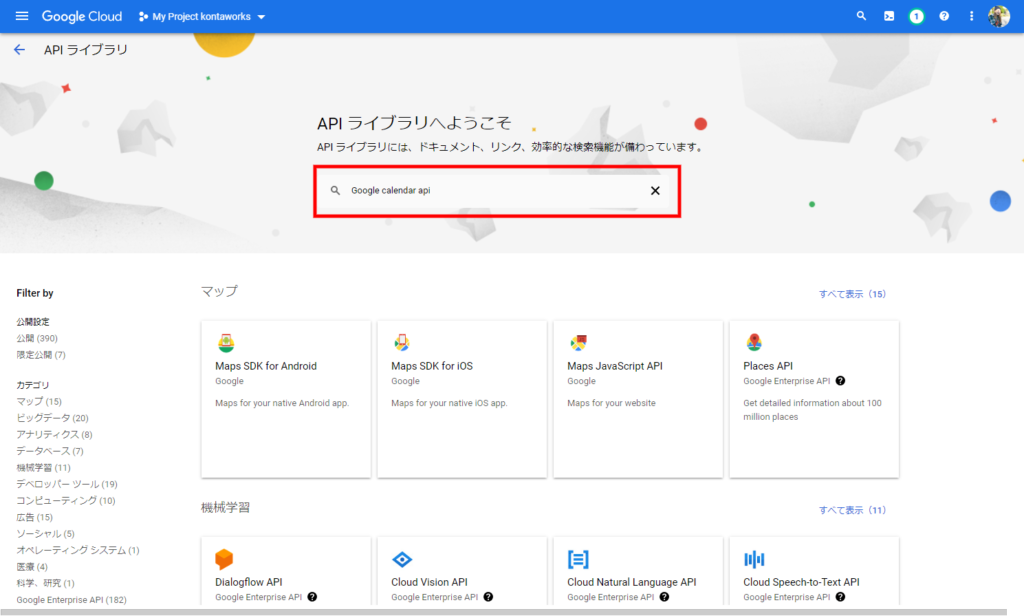Click the magnifier icon in API search box
Image resolution: width=1024 pixels, height=616 pixels.
(335, 190)
